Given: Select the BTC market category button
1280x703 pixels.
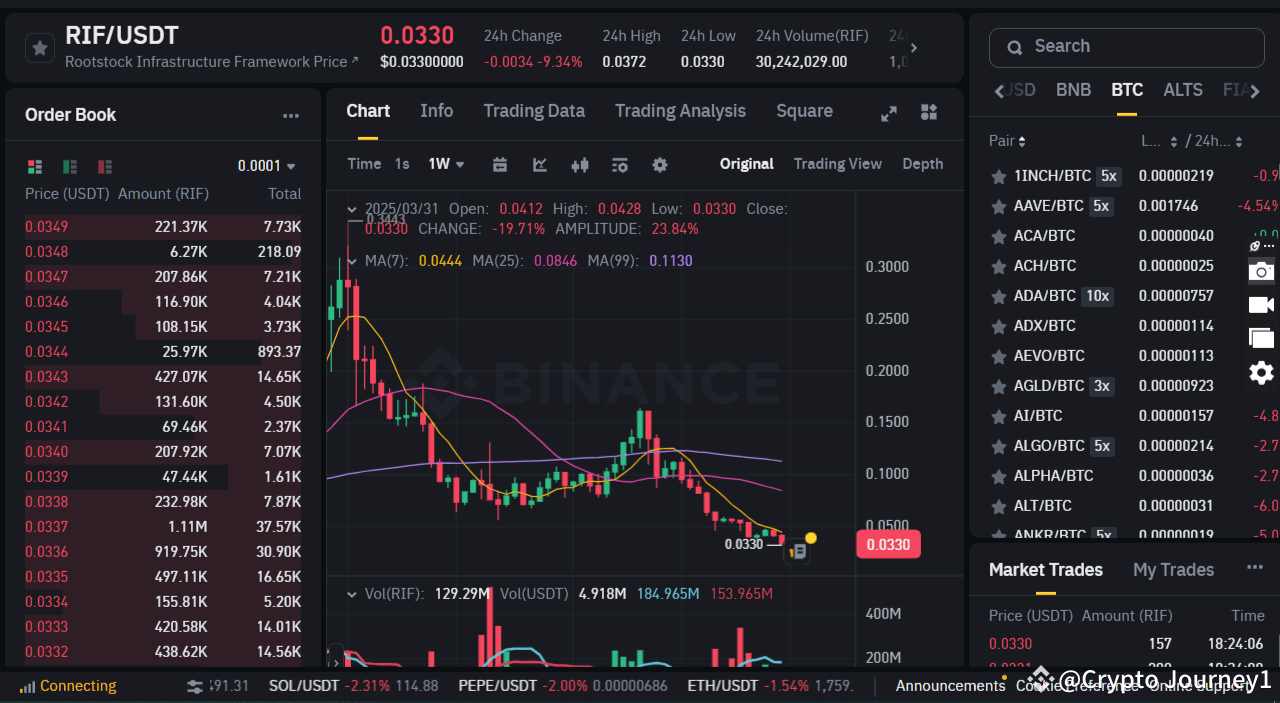Looking at the screenshot, I should point(1127,90).
